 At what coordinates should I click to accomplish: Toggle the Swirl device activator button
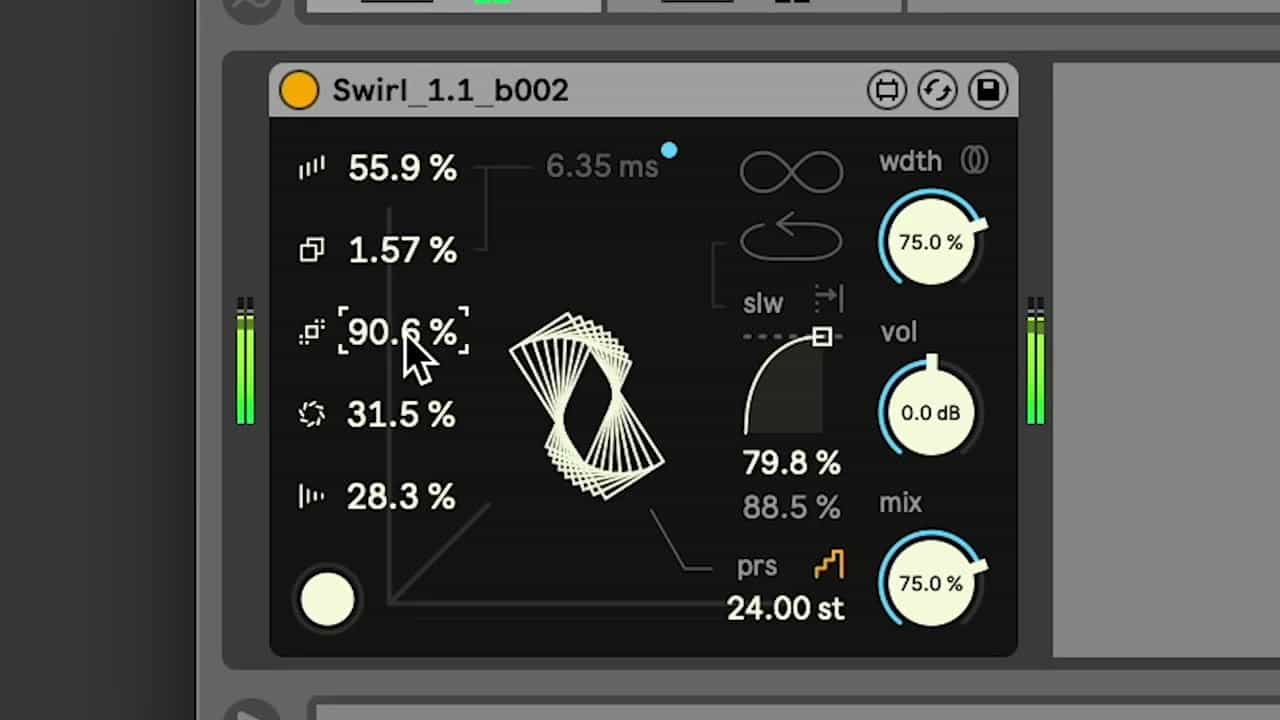[x=298, y=90]
